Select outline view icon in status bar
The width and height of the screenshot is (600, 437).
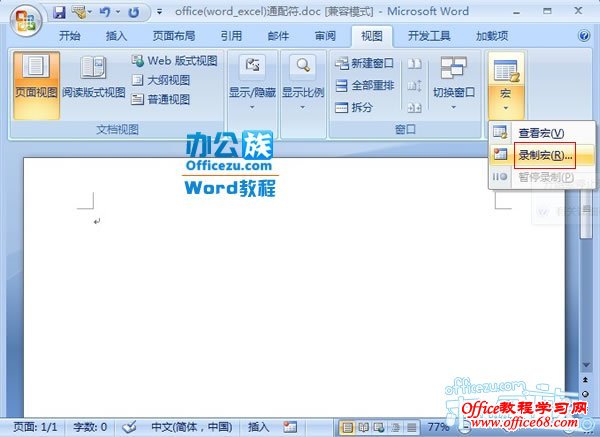click(396, 427)
